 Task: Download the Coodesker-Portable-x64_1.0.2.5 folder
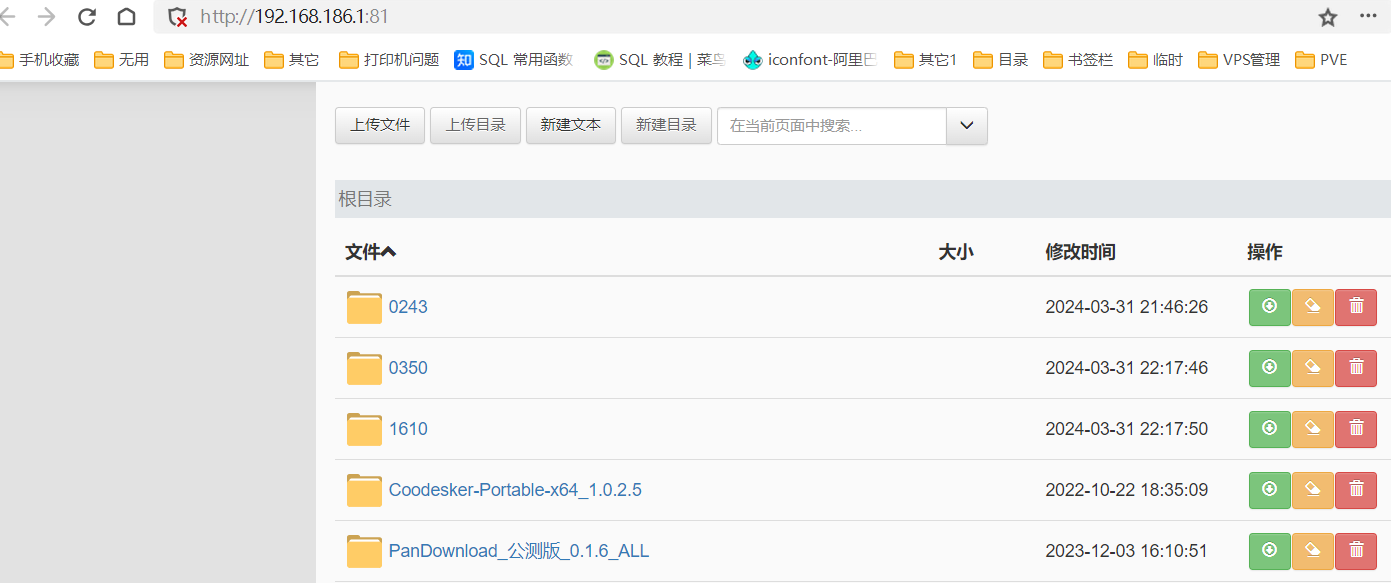tap(1269, 490)
